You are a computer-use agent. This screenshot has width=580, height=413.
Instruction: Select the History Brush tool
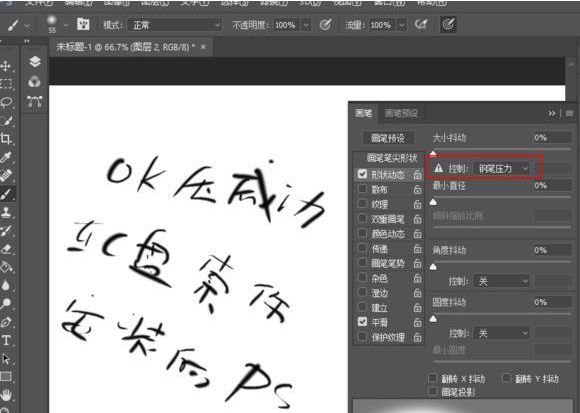[x=6, y=231]
